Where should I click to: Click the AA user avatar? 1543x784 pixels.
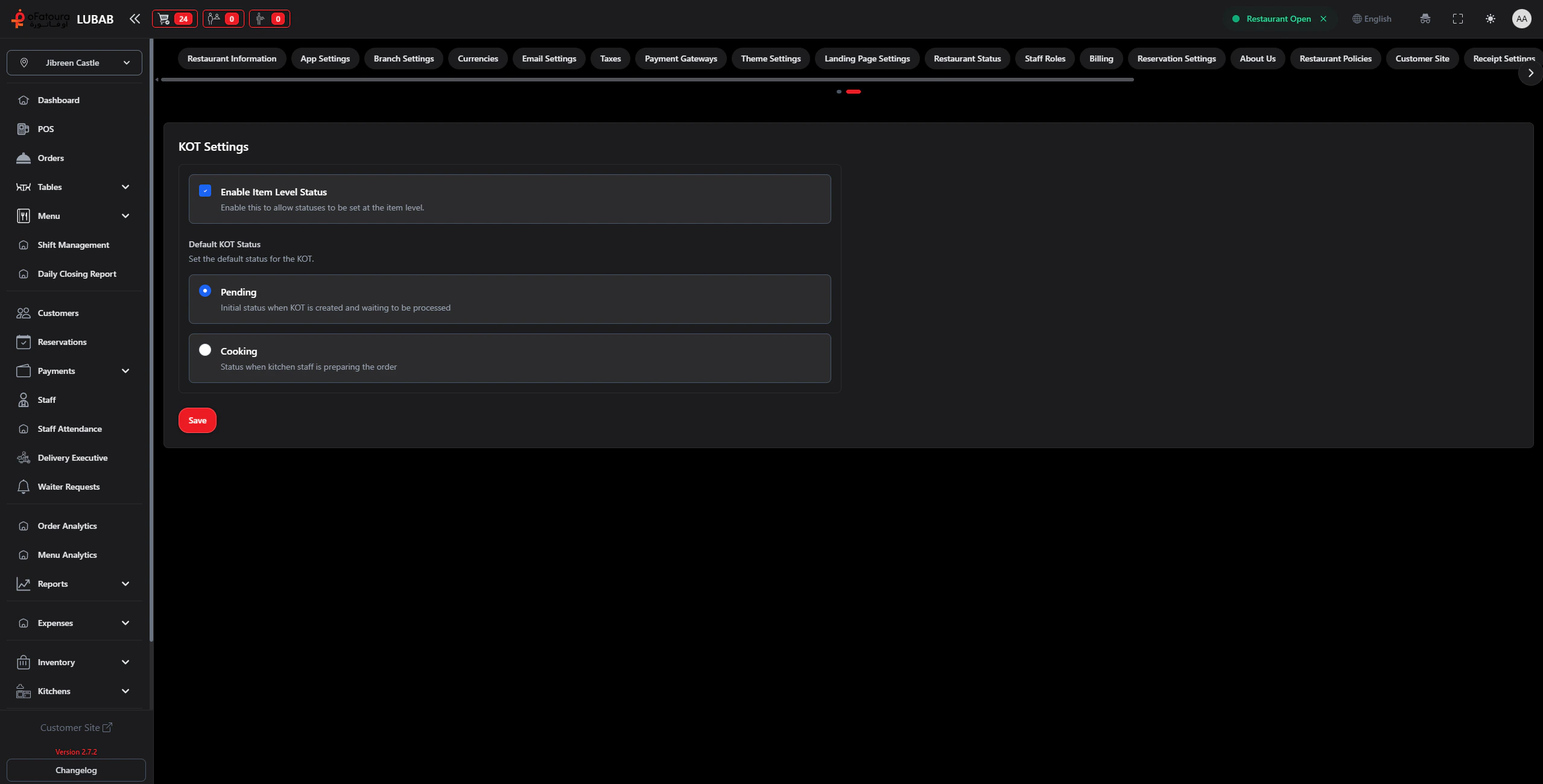coord(1521,19)
